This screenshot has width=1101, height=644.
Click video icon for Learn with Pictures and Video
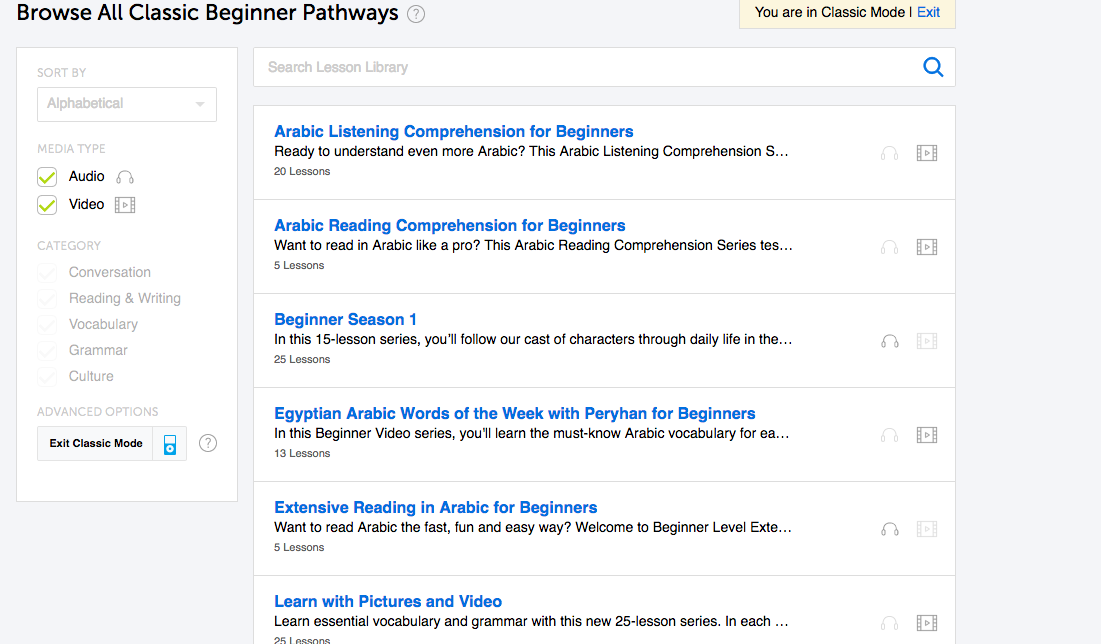tap(926, 623)
